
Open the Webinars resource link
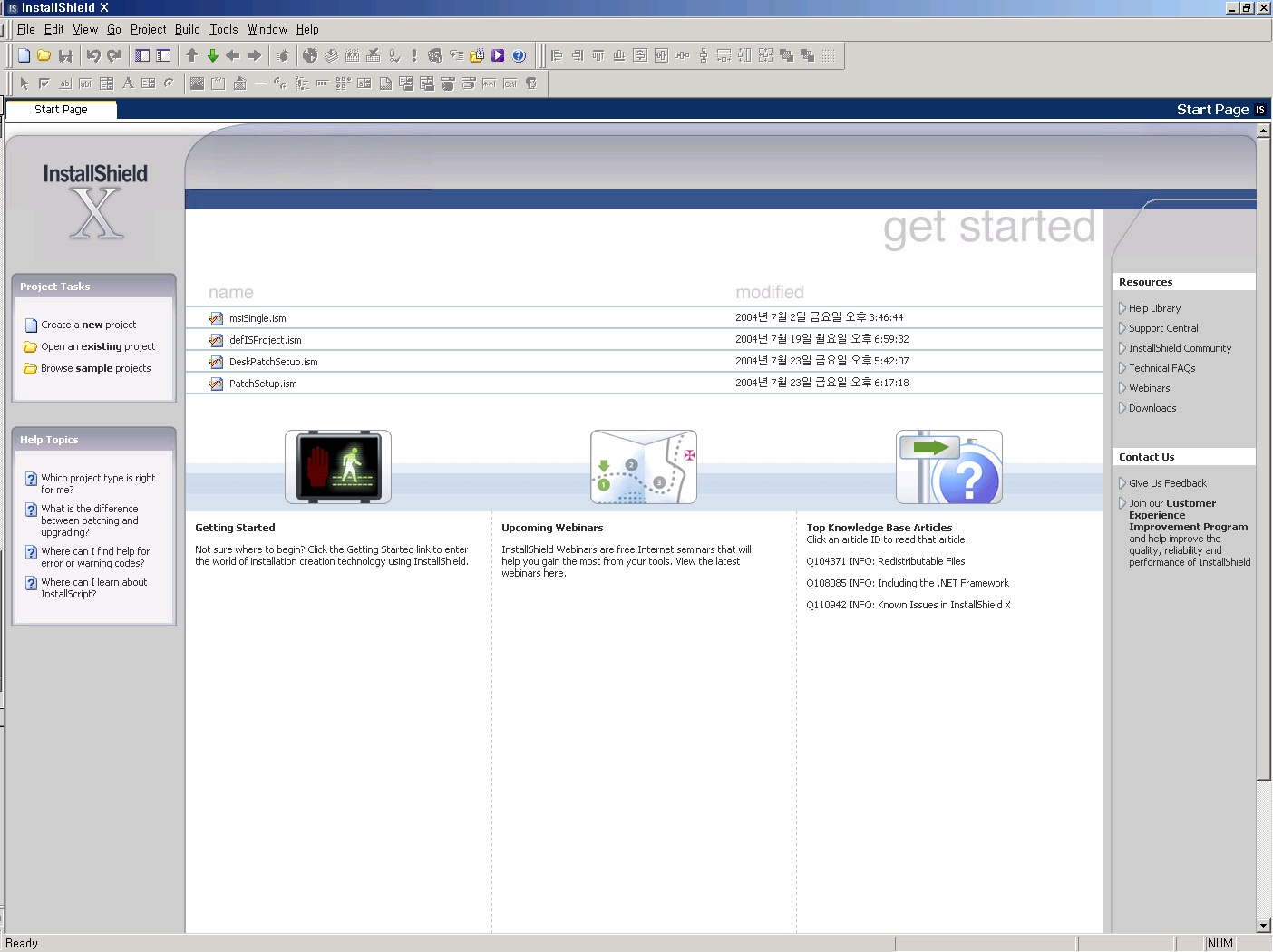click(1149, 388)
